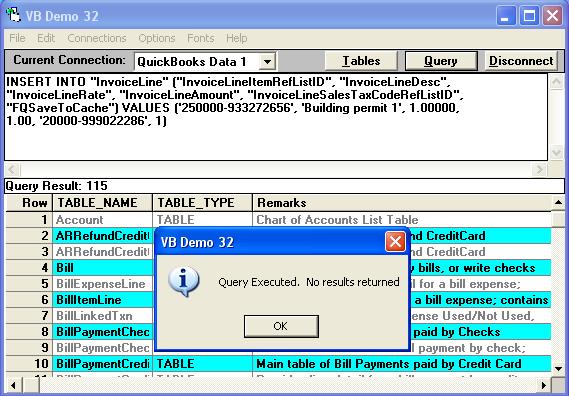Screen dimensions: 569x396
Task: Open the File menu
Action: [17, 38]
